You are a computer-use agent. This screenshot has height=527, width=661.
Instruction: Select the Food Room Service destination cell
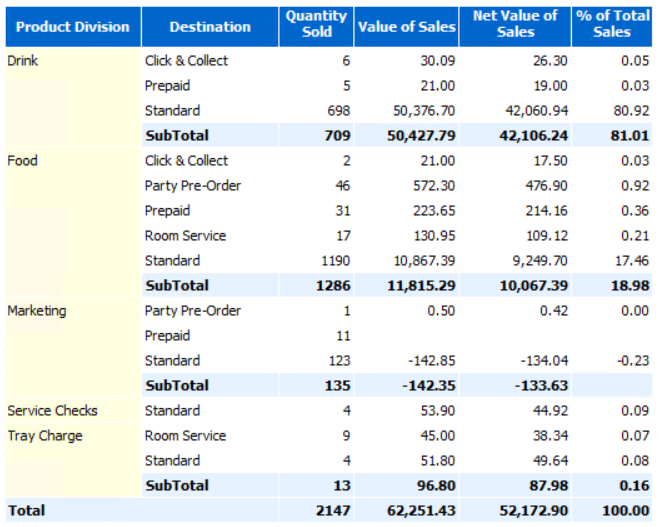(185, 236)
